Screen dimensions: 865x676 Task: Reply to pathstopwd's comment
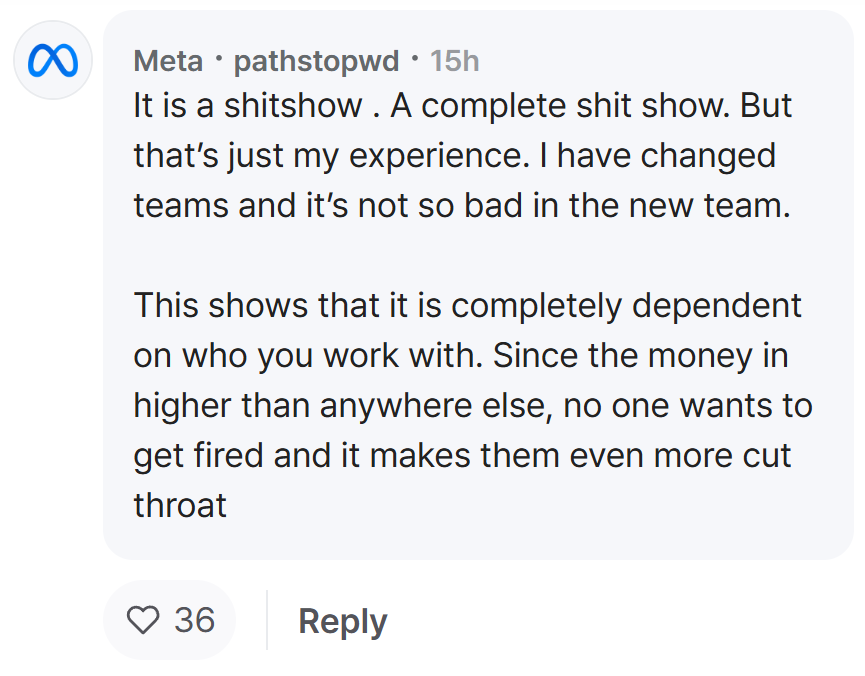tap(343, 621)
